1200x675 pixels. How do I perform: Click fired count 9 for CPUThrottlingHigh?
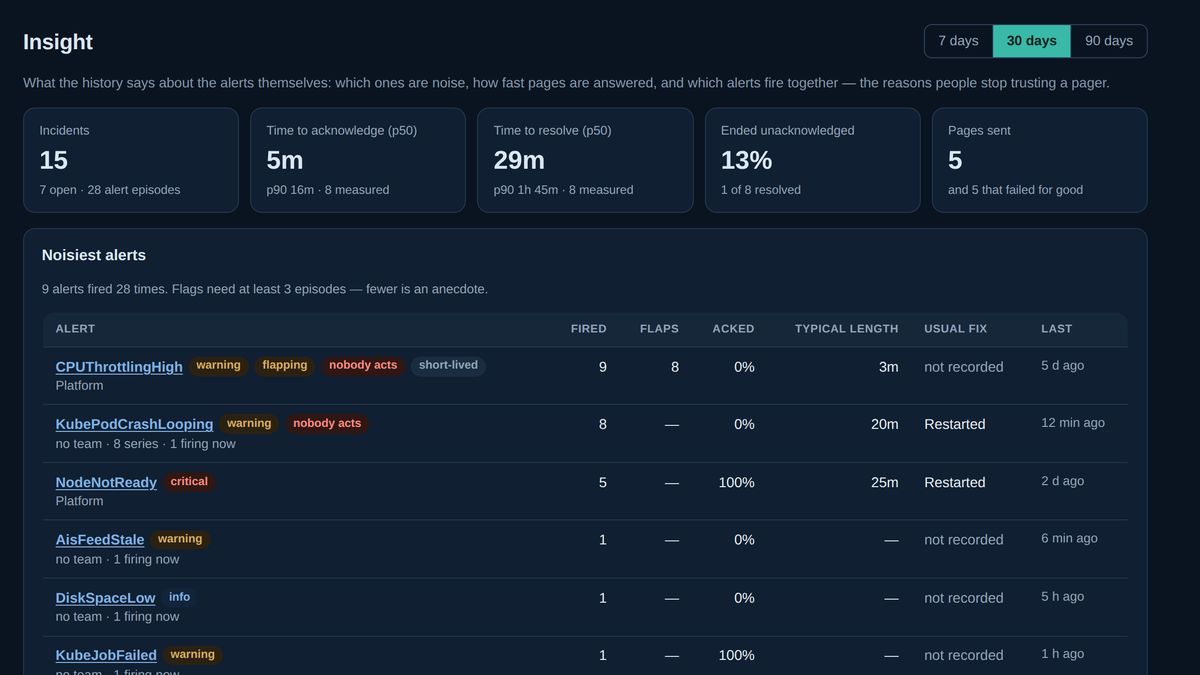[x=603, y=367]
